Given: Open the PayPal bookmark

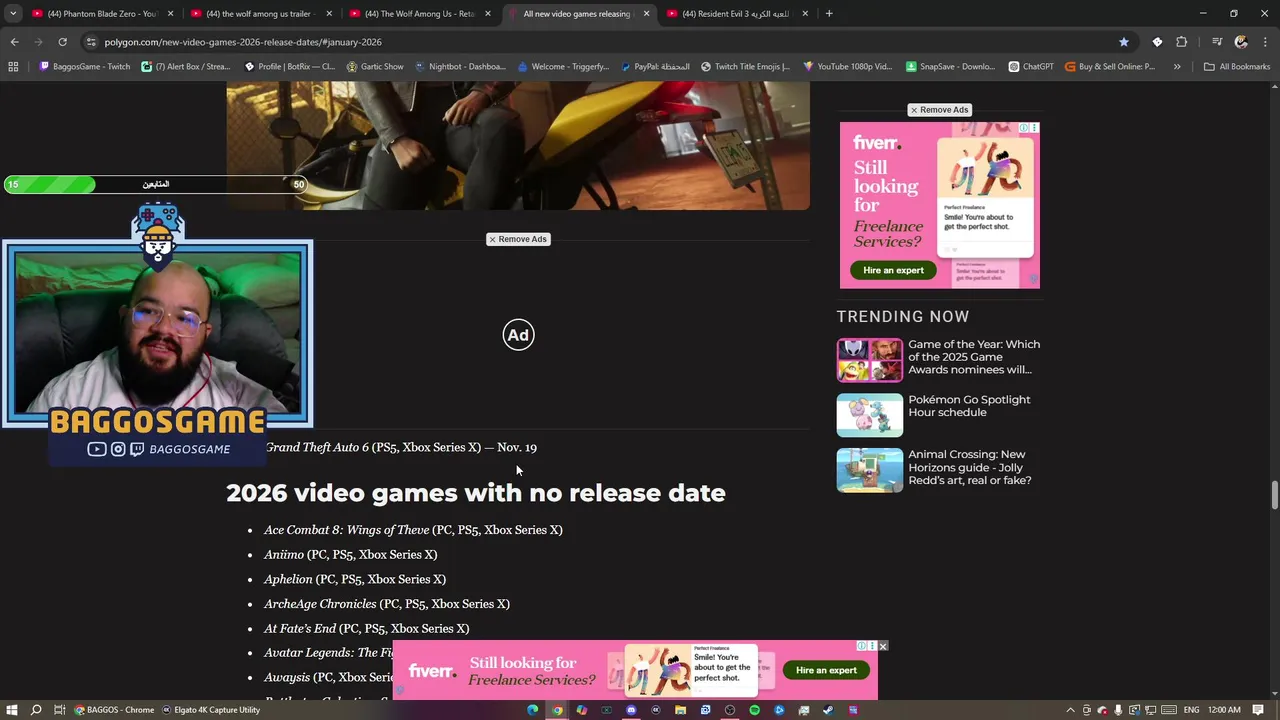Looking at the screenshot, I should click(654, 67).
